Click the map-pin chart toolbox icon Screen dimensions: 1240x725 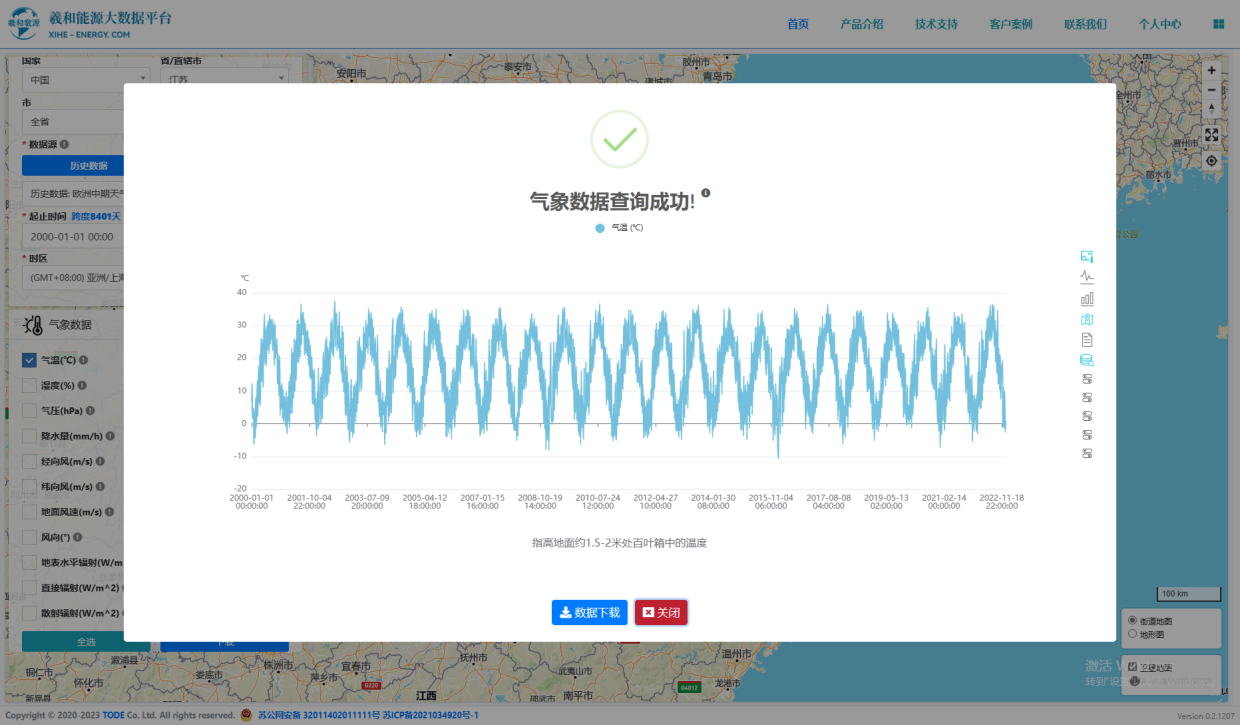coord(1087,319)
